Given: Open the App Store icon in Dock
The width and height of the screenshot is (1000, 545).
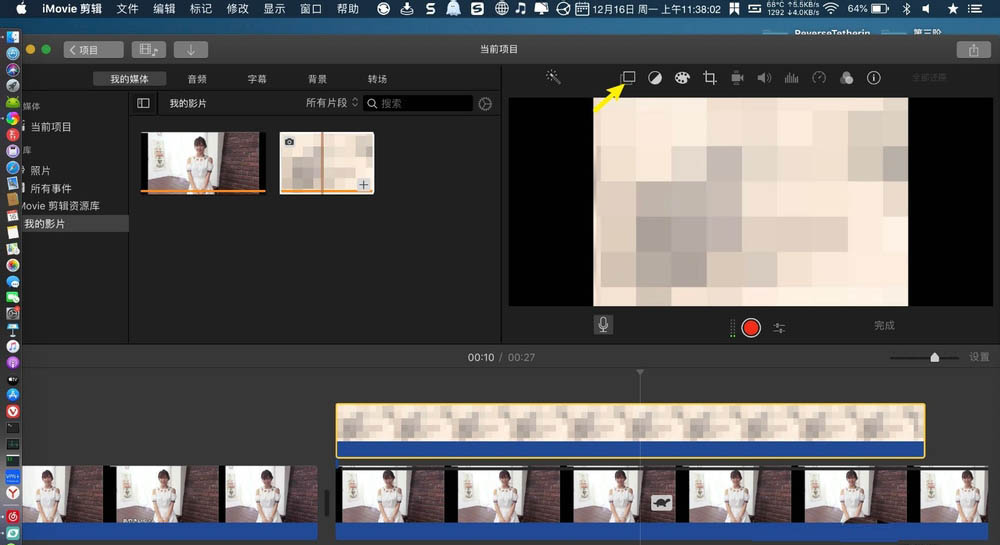Looking at the screenshot, I should 13,395.
